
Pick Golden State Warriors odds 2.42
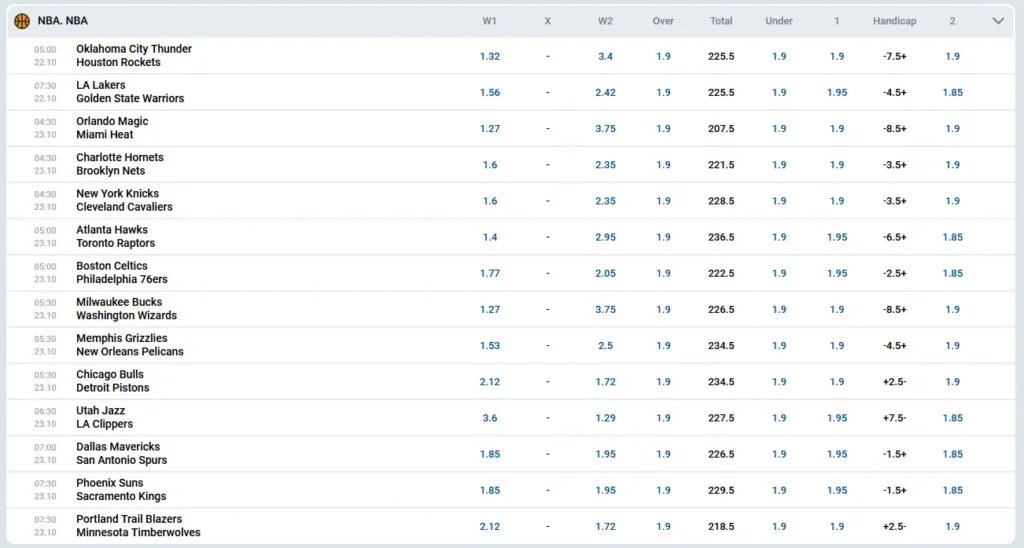[x=605, y=92]
